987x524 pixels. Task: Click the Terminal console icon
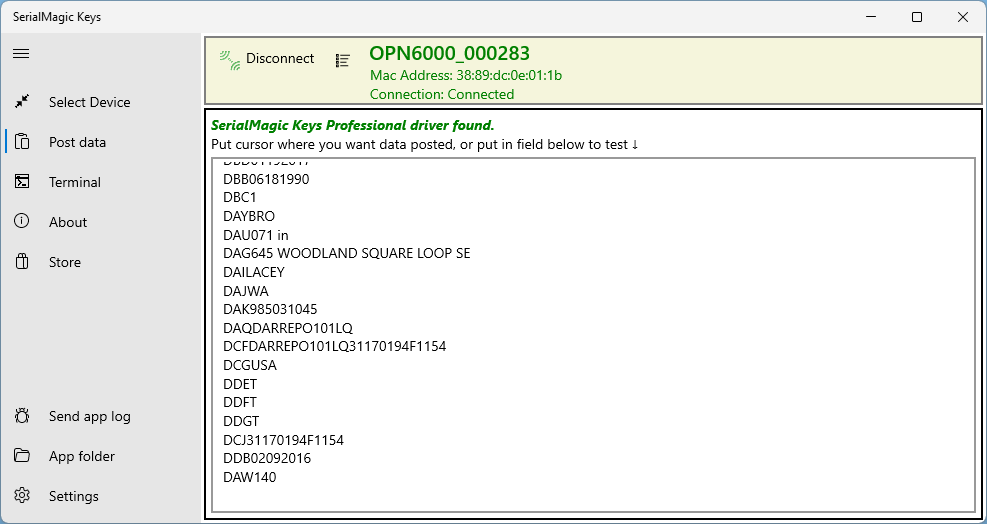(x=22, y=181)
